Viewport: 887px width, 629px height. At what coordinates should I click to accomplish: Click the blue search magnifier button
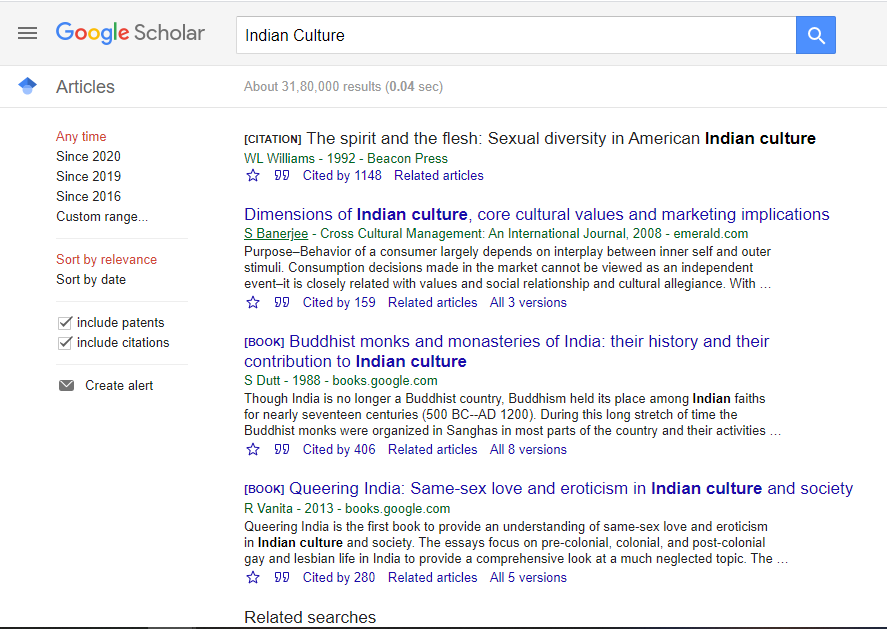[x=815, y=35]
